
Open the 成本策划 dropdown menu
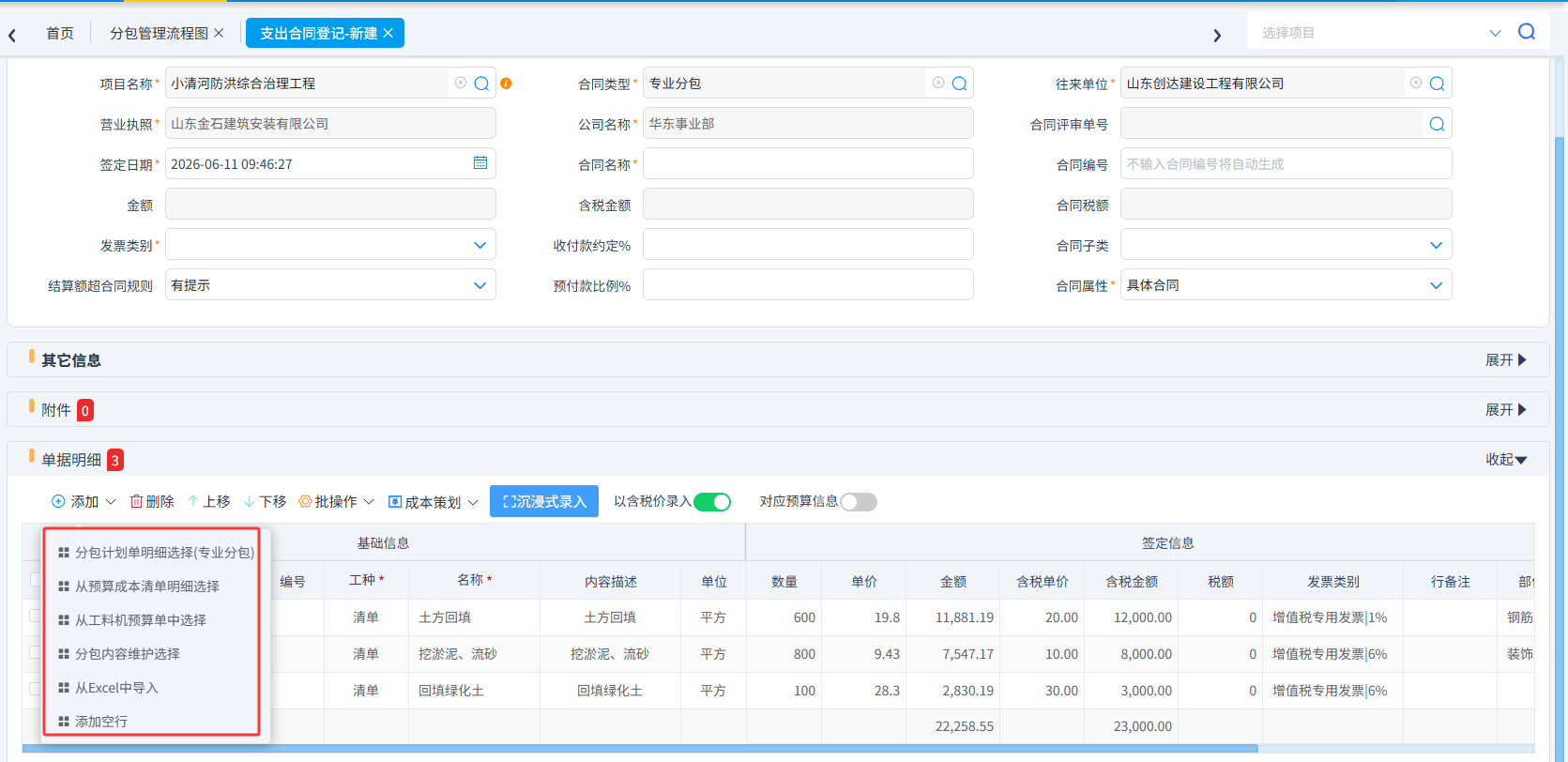point(434,502)
